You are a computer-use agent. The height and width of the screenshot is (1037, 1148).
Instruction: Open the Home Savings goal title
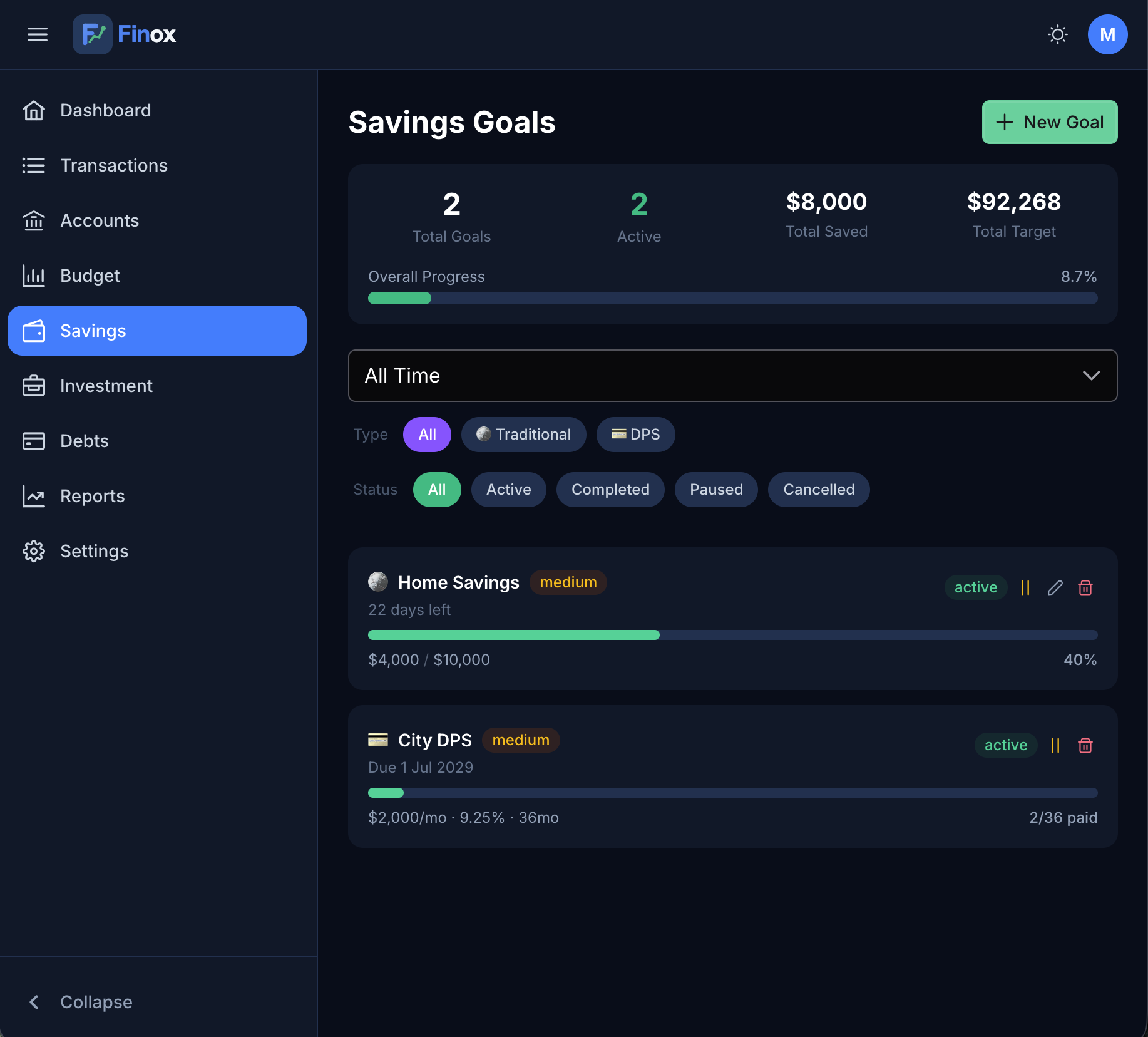point(459,582)
